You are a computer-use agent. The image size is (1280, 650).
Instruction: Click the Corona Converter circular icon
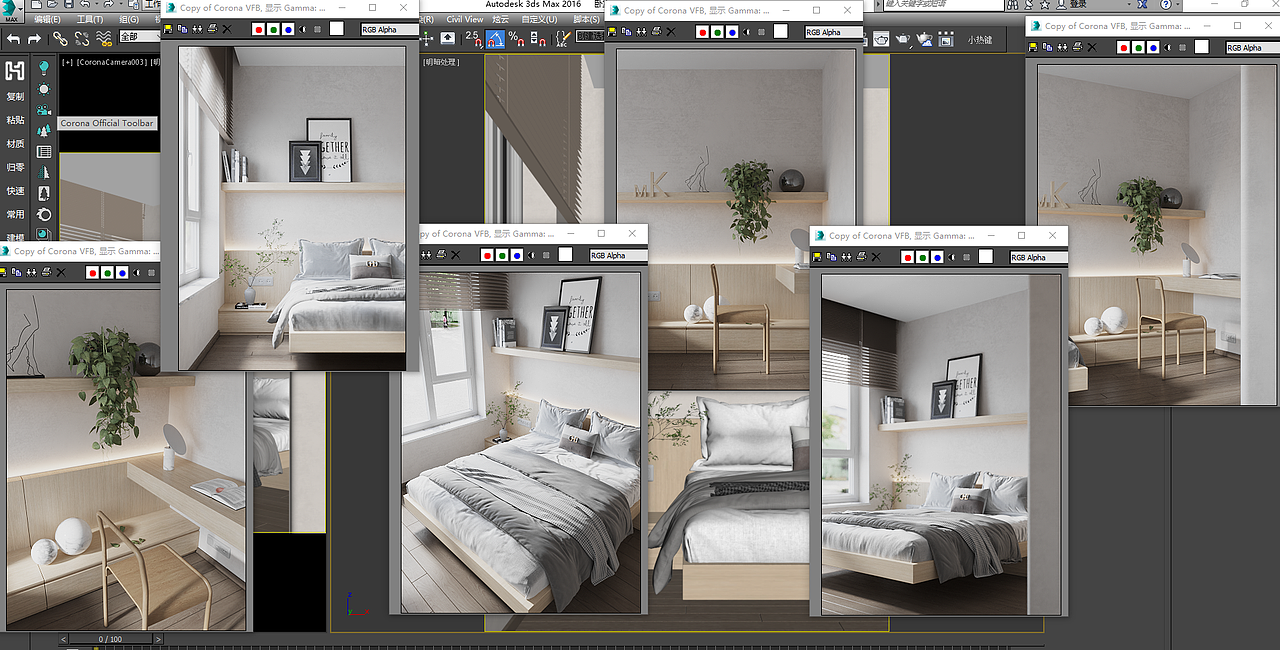pos(44,214)
